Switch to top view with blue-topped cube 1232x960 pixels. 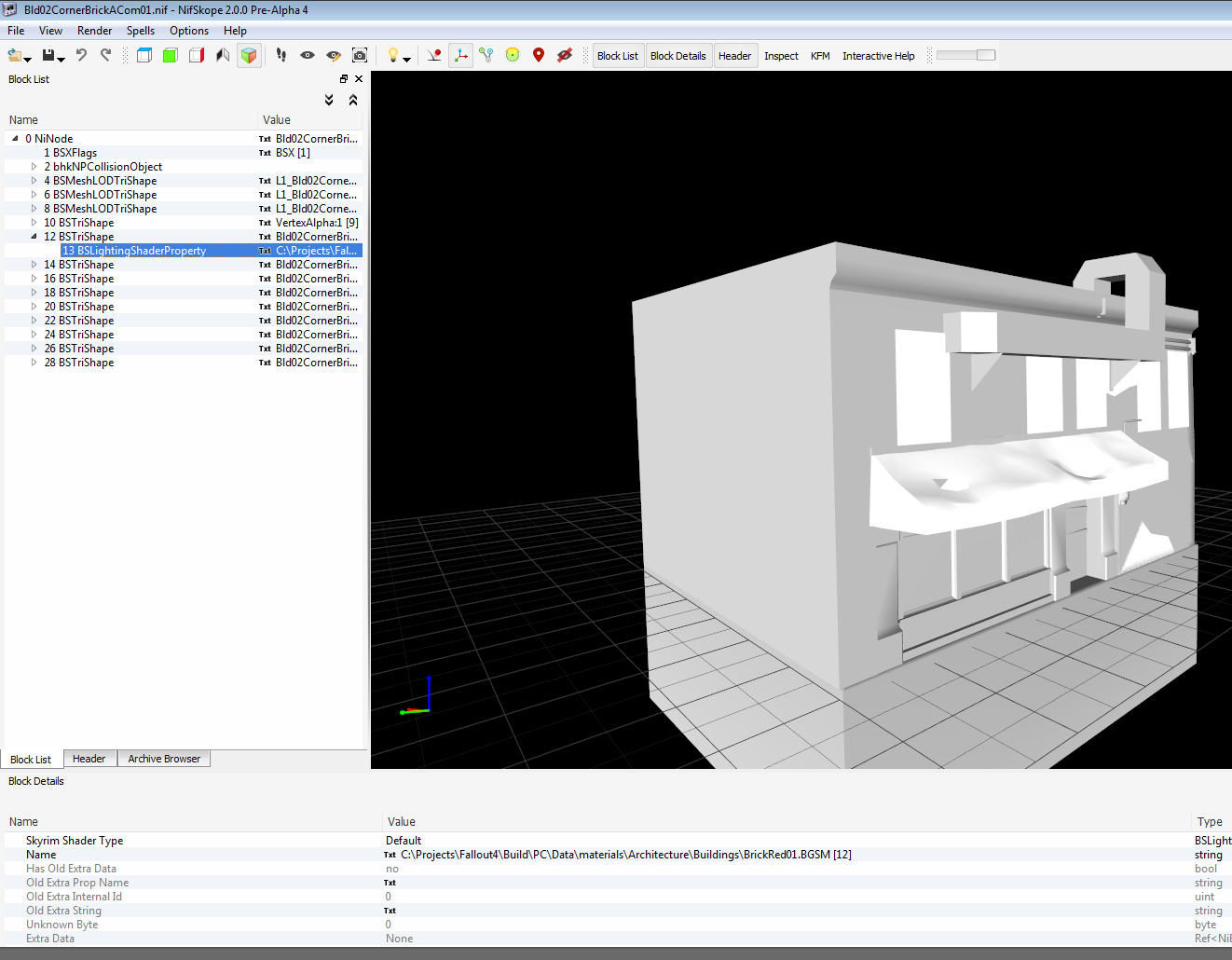coord(144,56)
